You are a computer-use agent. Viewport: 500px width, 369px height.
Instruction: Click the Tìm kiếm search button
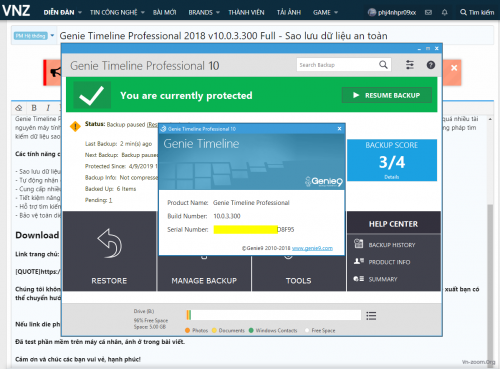coord(477,12)
